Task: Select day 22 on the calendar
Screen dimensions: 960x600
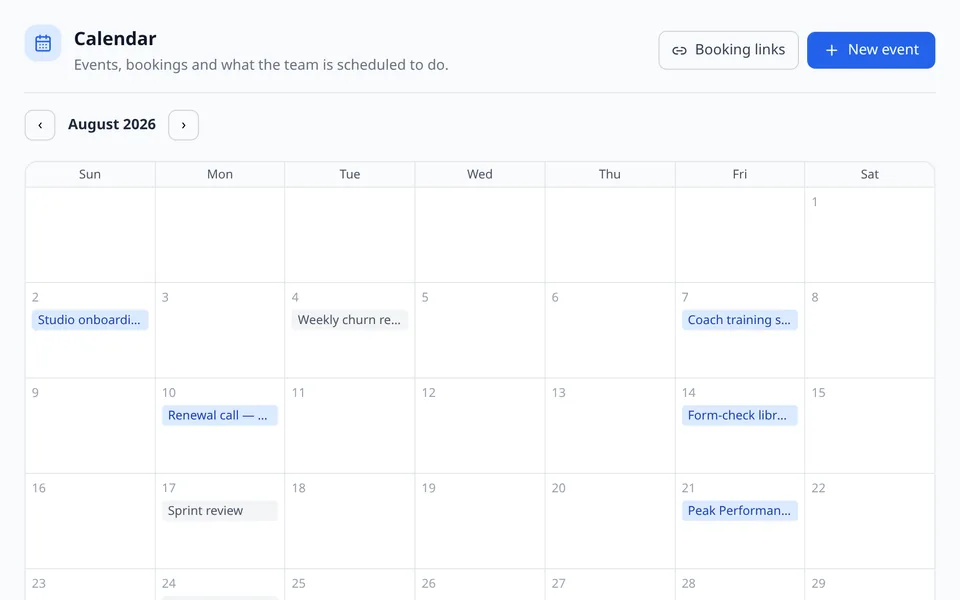Action: coord(869,522)
